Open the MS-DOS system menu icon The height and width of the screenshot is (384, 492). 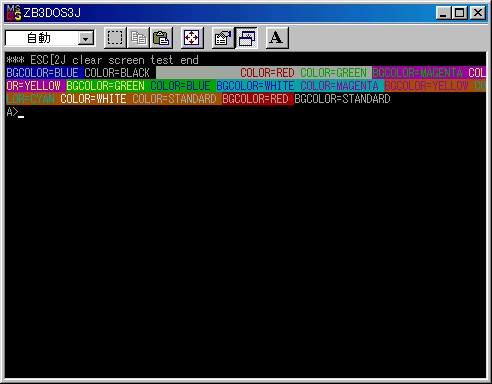pos(14,13)
